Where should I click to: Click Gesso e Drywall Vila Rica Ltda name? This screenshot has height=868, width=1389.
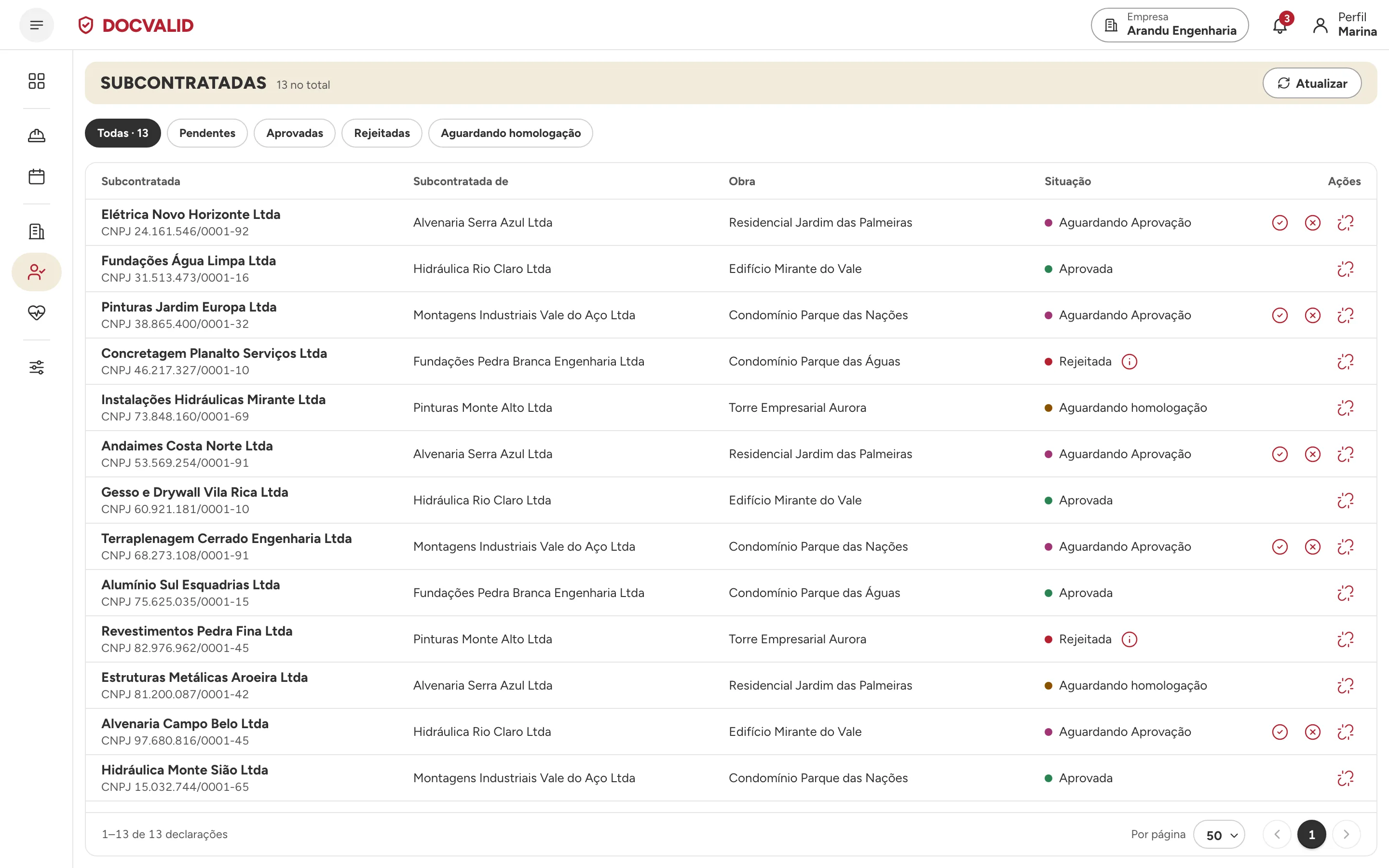click(x=194, y=492)
